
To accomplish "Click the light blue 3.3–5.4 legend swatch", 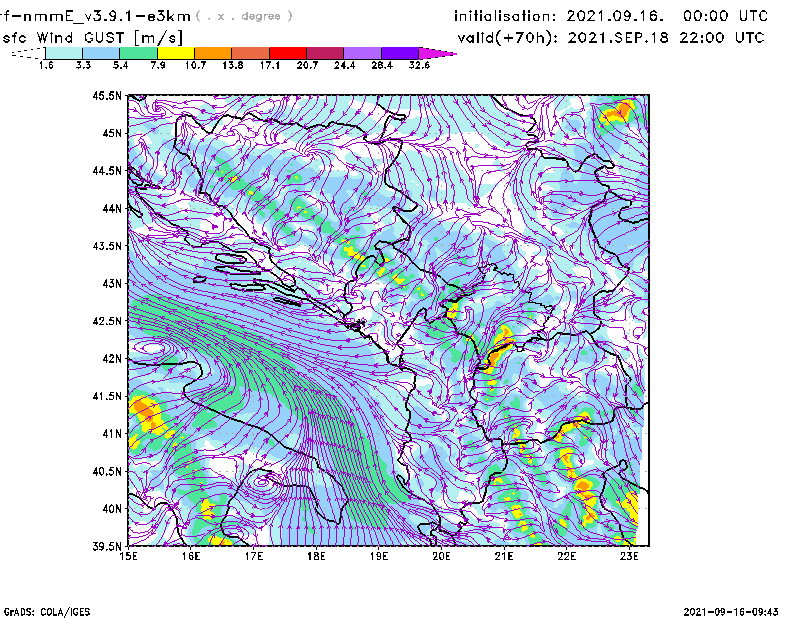I will [101, 53].
